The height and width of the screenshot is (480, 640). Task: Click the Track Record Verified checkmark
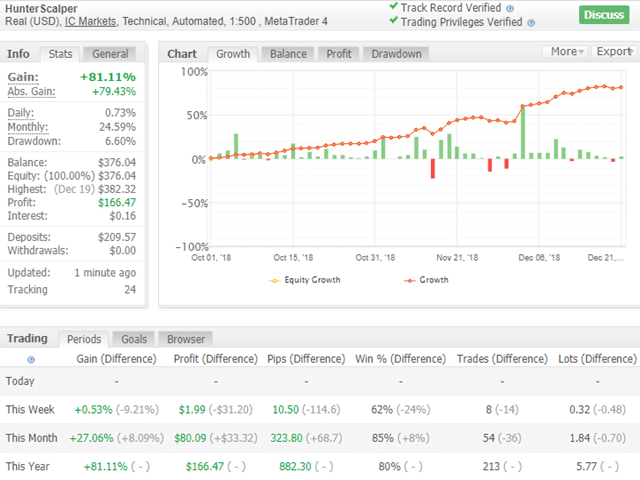[x=393, y=6]
